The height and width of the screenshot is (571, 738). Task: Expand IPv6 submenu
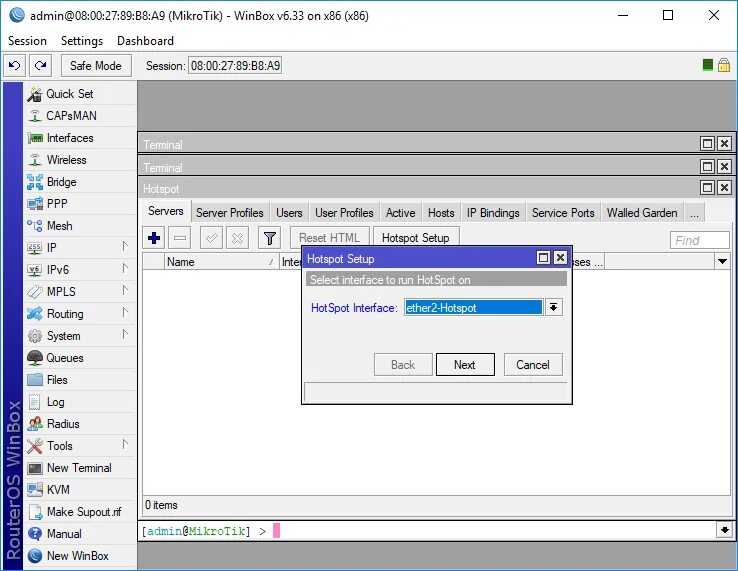[125, 268]
